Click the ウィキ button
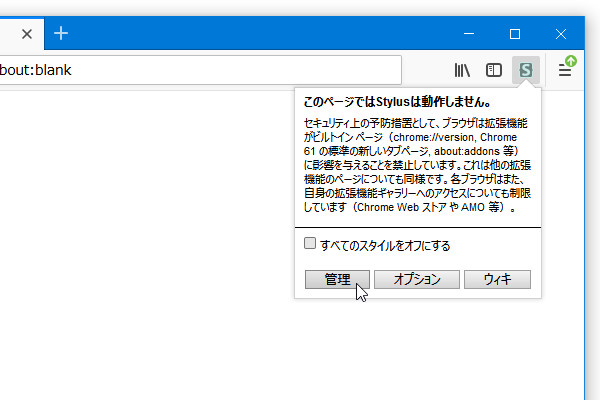600x400 pixels. point(497,279)
